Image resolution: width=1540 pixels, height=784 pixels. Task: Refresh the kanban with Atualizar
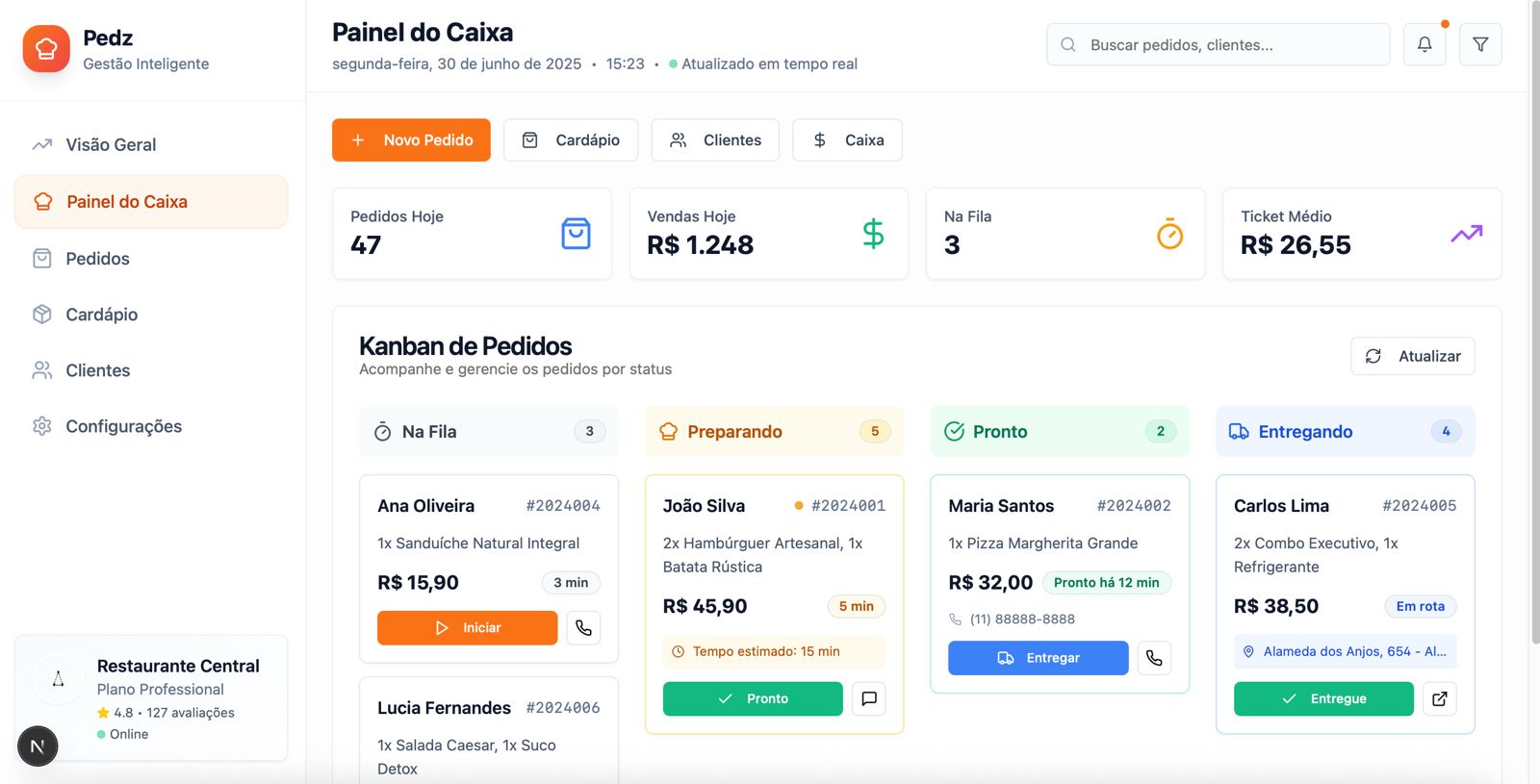1412,356
